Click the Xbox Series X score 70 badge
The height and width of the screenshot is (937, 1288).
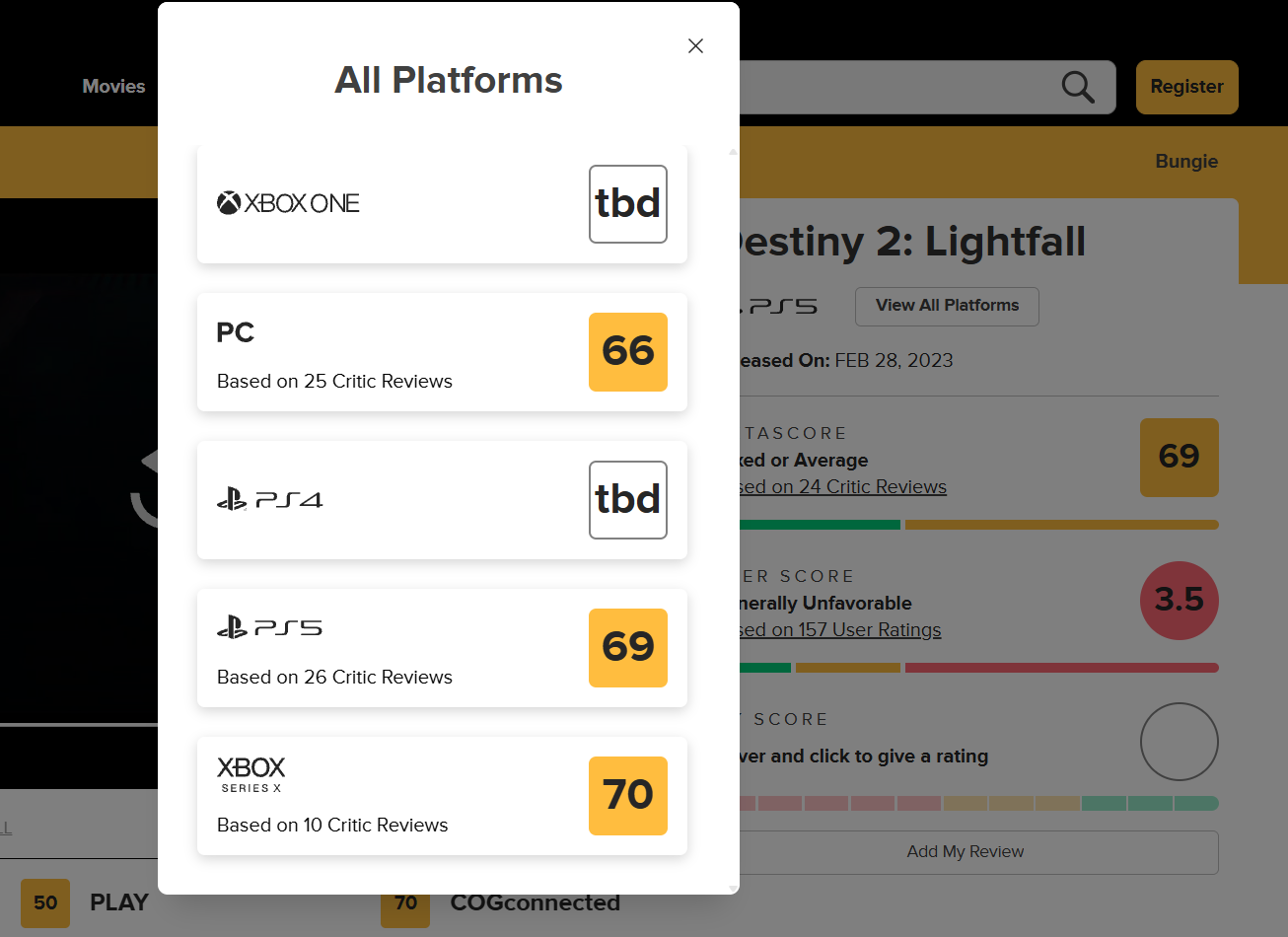point(628,796)
